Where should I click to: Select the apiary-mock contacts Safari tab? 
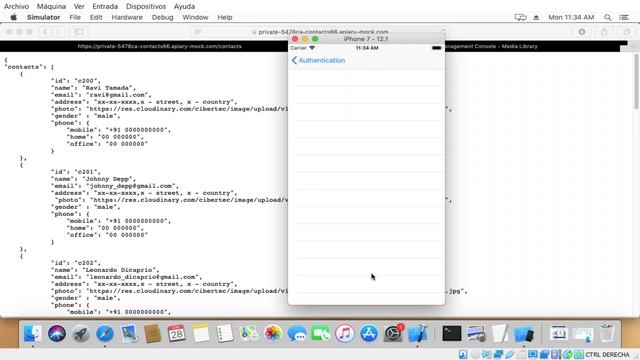160,46
